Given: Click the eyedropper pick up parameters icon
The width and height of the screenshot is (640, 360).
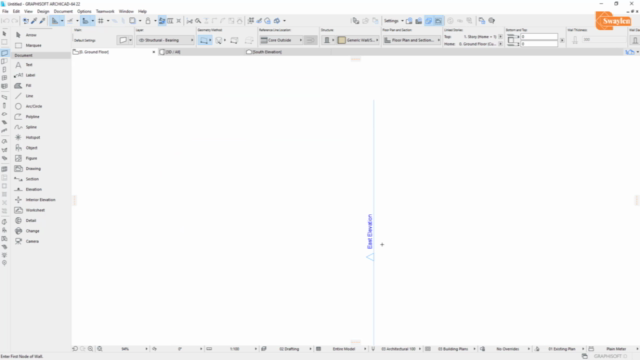Looking at the screenshot, I should tap(34, 21).
